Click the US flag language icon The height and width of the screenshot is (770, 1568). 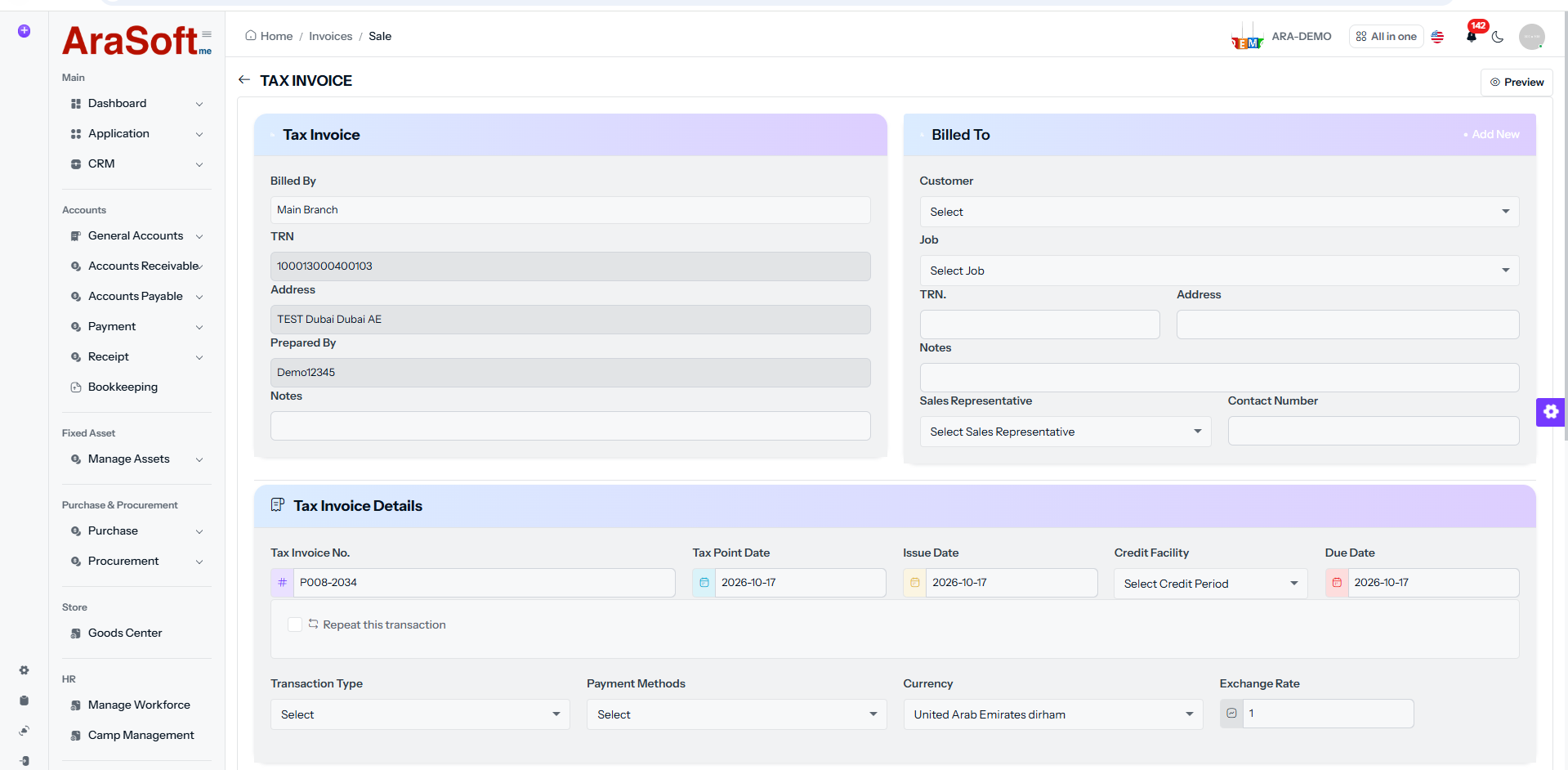pos(1437,37)
